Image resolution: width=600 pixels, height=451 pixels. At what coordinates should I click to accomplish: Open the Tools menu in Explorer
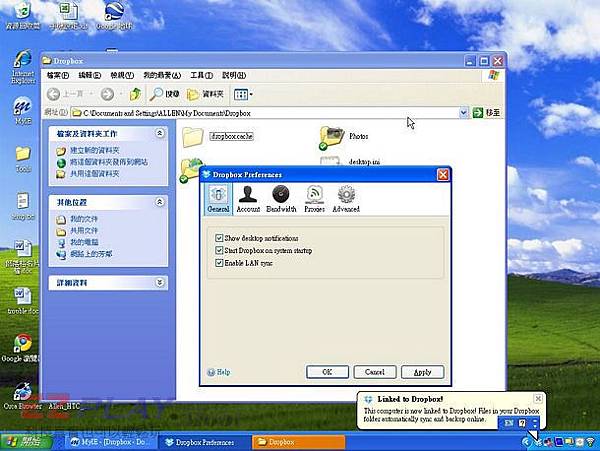[202, 75]
